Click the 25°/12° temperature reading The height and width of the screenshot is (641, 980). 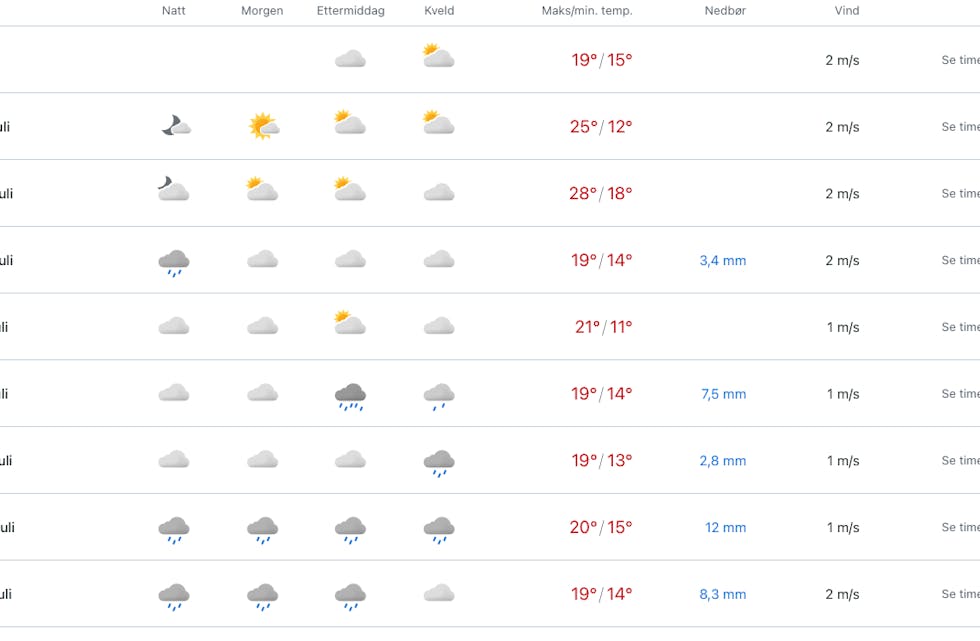[601, 127]
